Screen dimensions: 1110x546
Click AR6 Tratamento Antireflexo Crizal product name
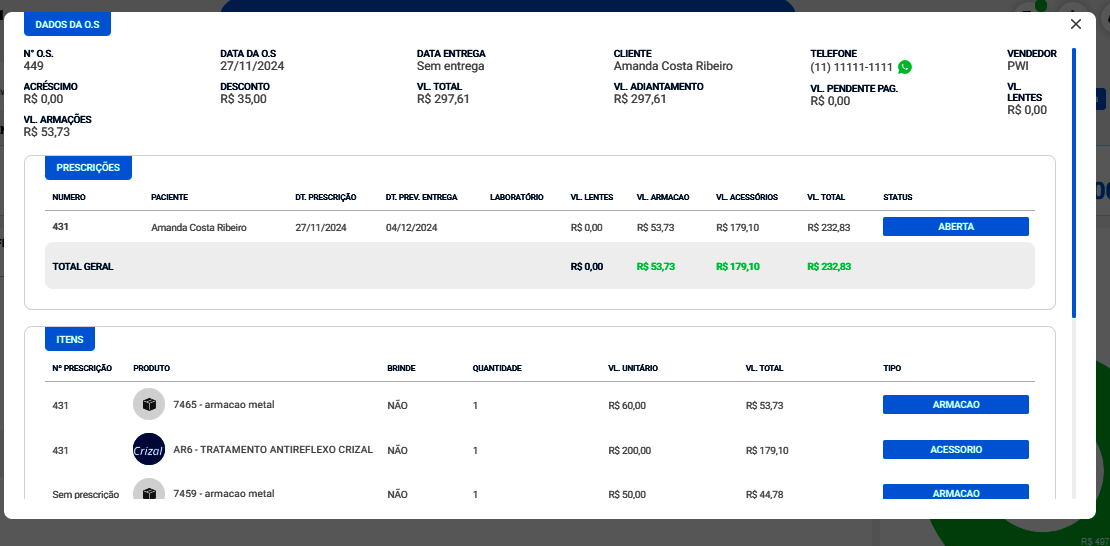click(x=273, y=450)
